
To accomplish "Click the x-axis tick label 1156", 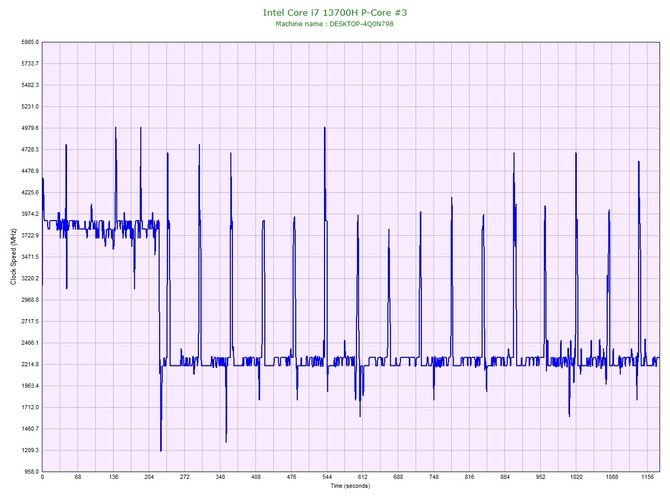I will [x=647, y=477].
